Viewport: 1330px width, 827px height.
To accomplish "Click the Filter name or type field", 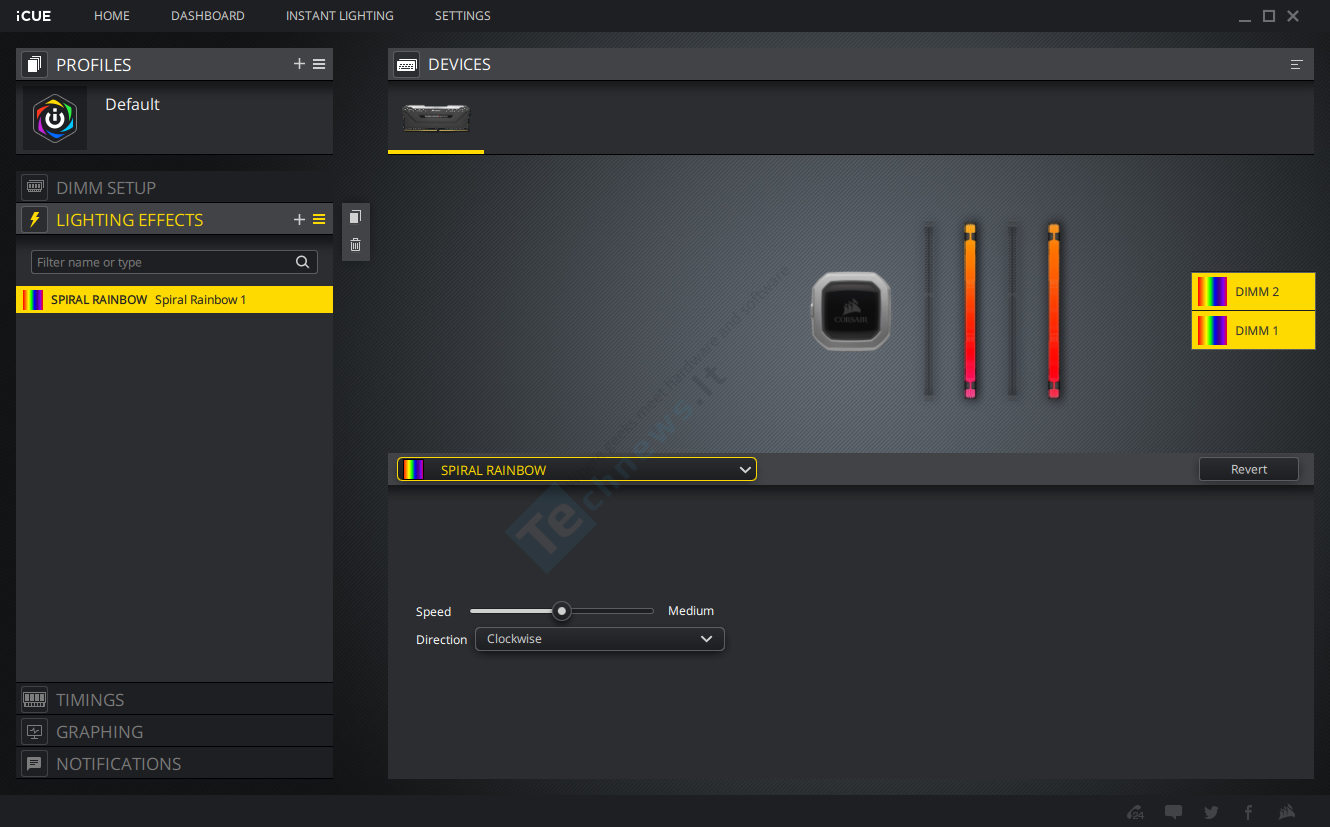I will [x=175, y=262].
